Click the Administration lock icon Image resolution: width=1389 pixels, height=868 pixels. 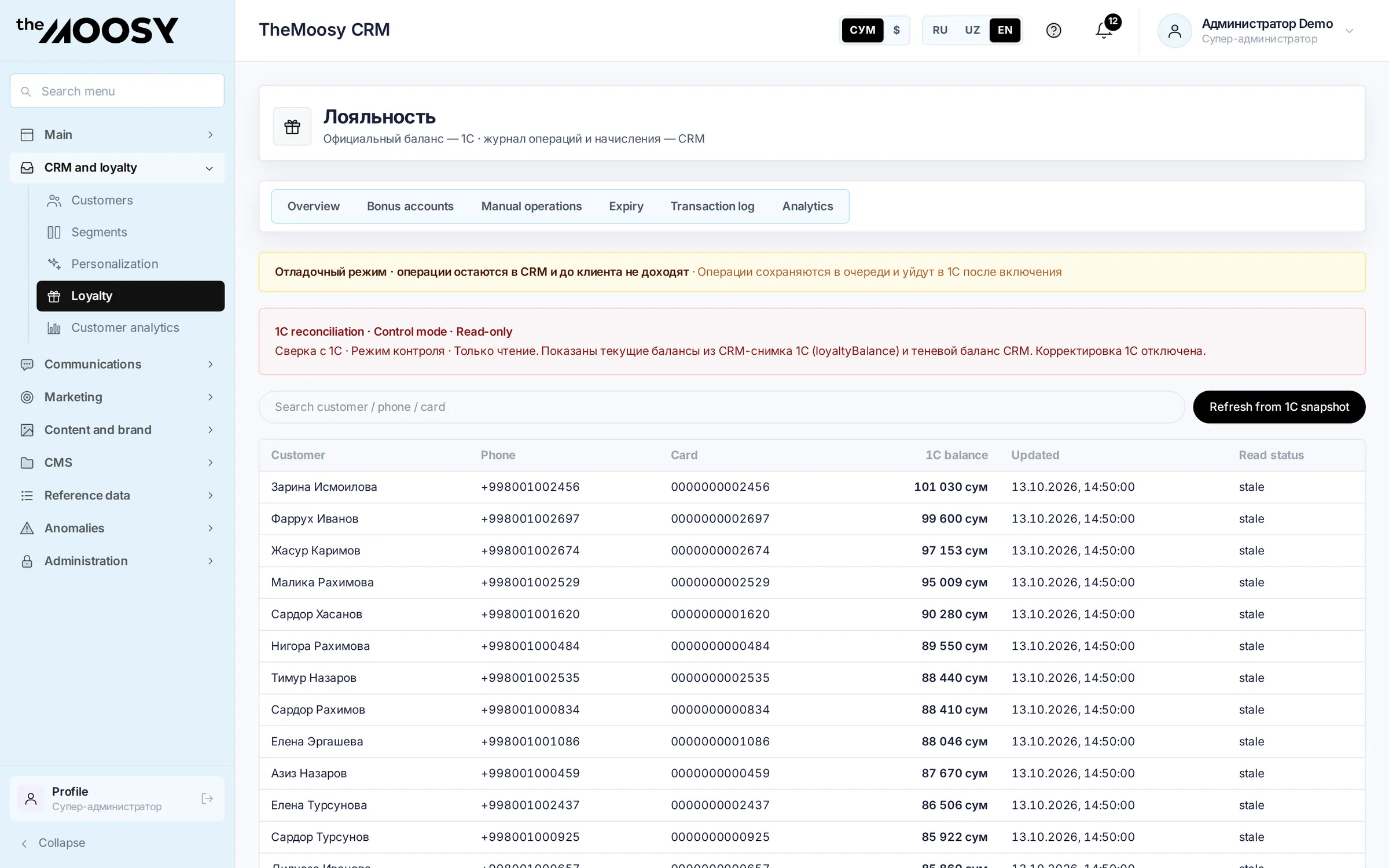point(27,561)
